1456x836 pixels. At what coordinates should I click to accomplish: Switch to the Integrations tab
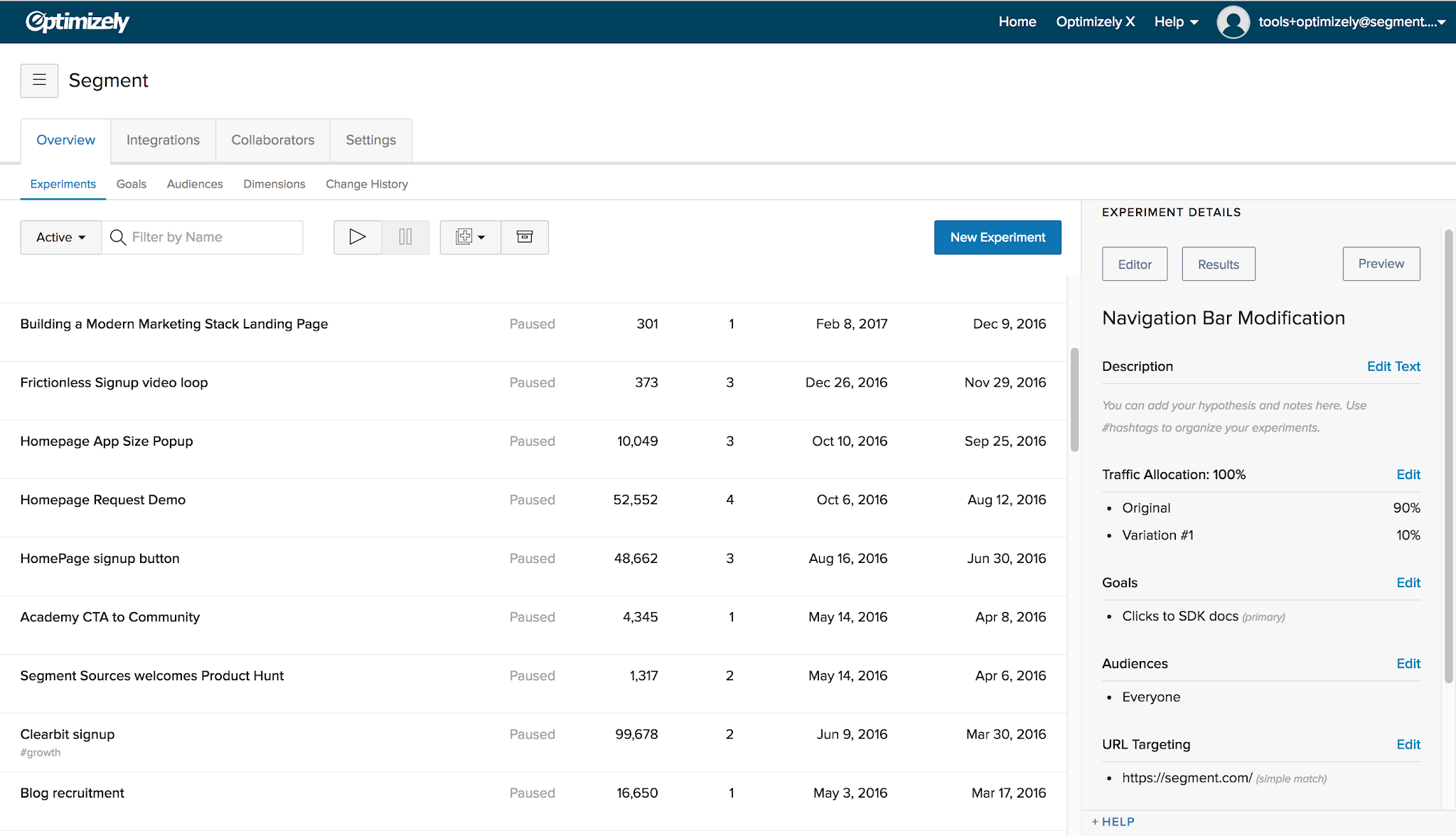(x=162, y=140)
